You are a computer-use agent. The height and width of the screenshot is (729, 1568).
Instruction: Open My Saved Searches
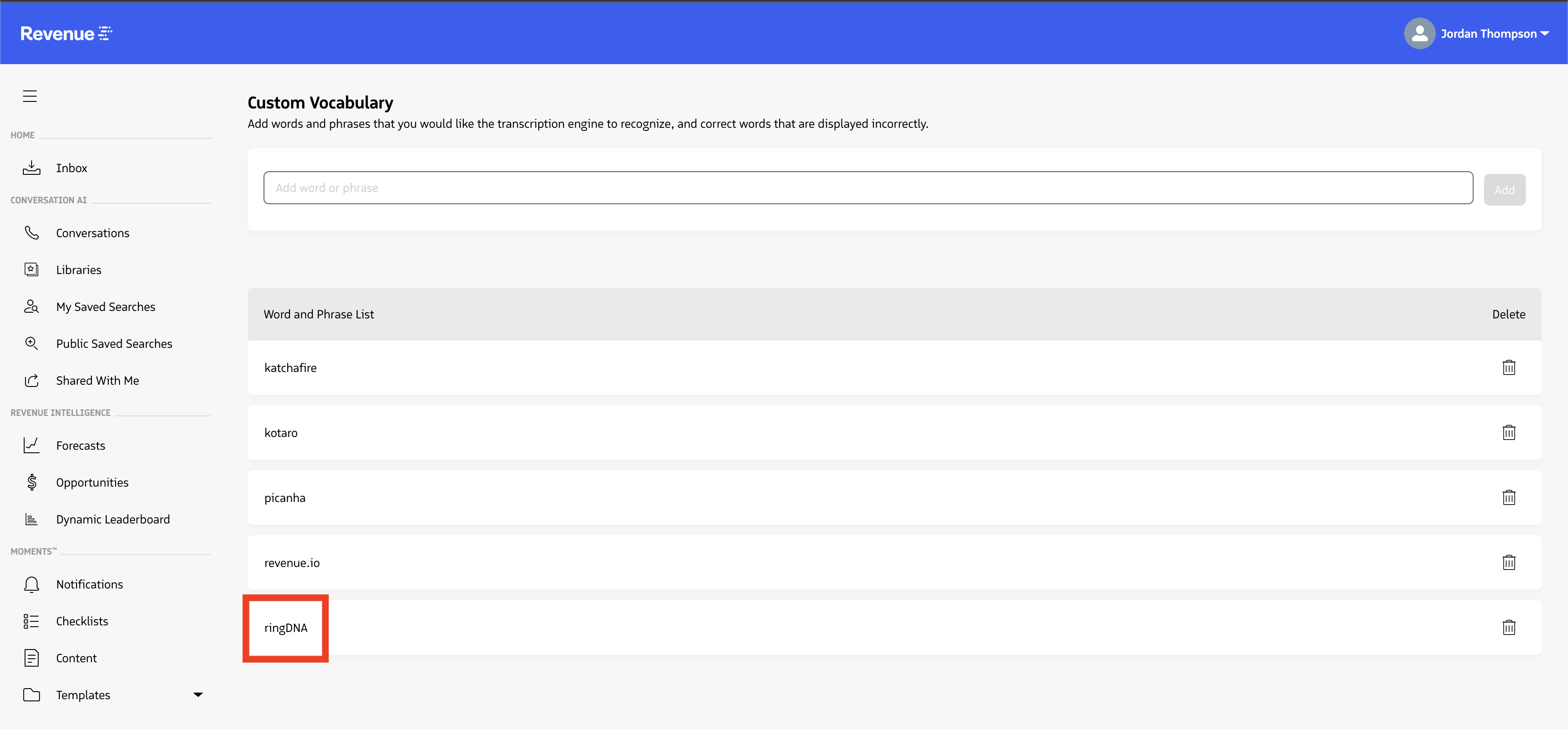click(105, 307)
